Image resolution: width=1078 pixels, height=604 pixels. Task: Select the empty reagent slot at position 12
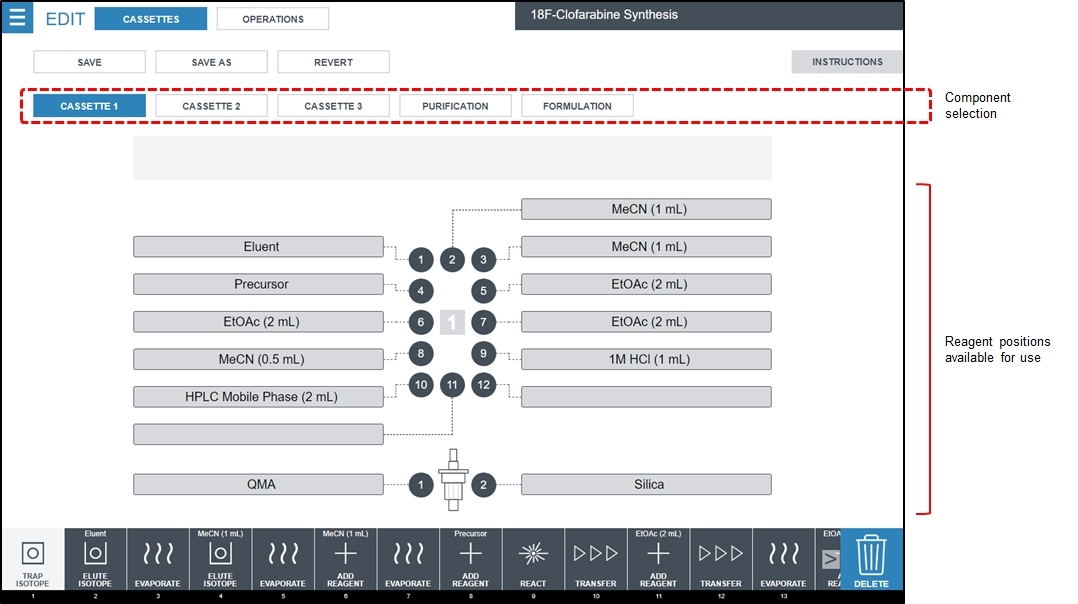click(646, 397)
